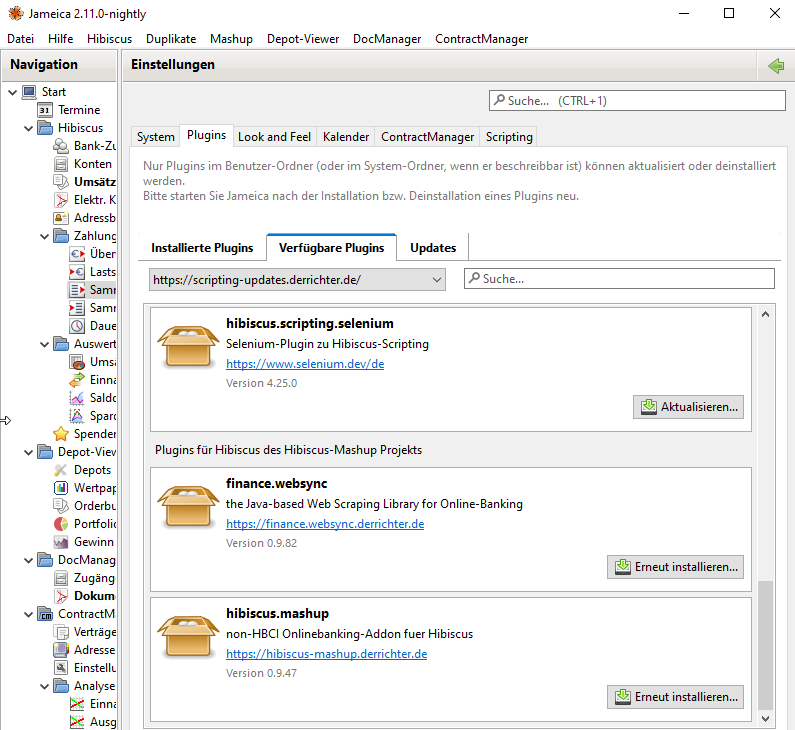Image resolution: width=795 pixels, height=730 pixels.
Task: Switch to the Scripting tab
Action: 509,137
